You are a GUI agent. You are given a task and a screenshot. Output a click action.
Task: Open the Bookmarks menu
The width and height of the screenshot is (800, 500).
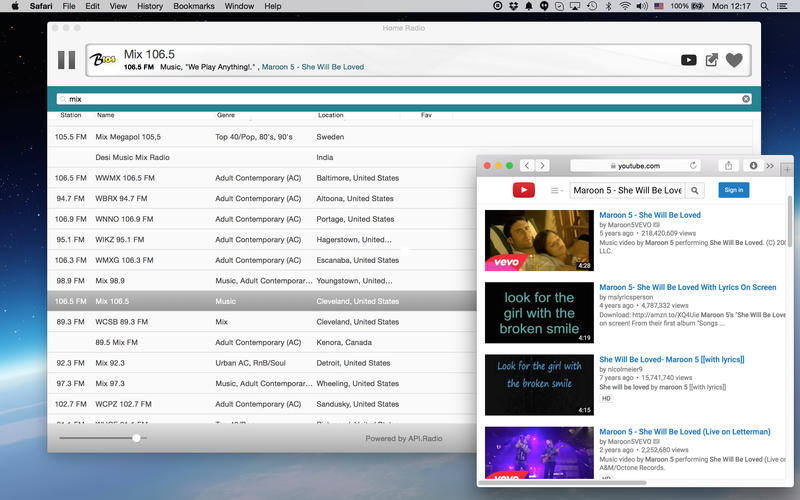point(193,6)
